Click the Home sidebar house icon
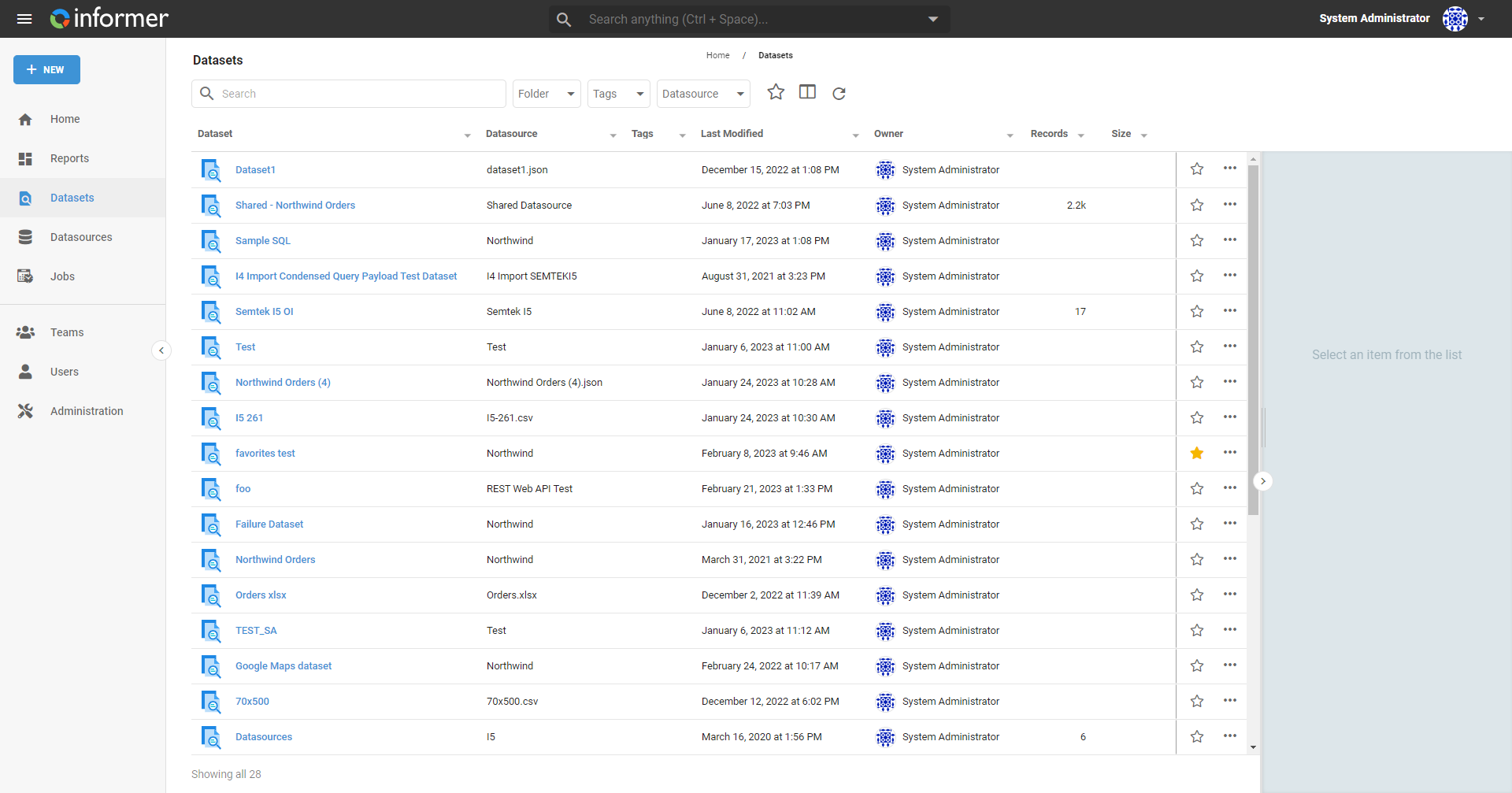 coord(25,119)
